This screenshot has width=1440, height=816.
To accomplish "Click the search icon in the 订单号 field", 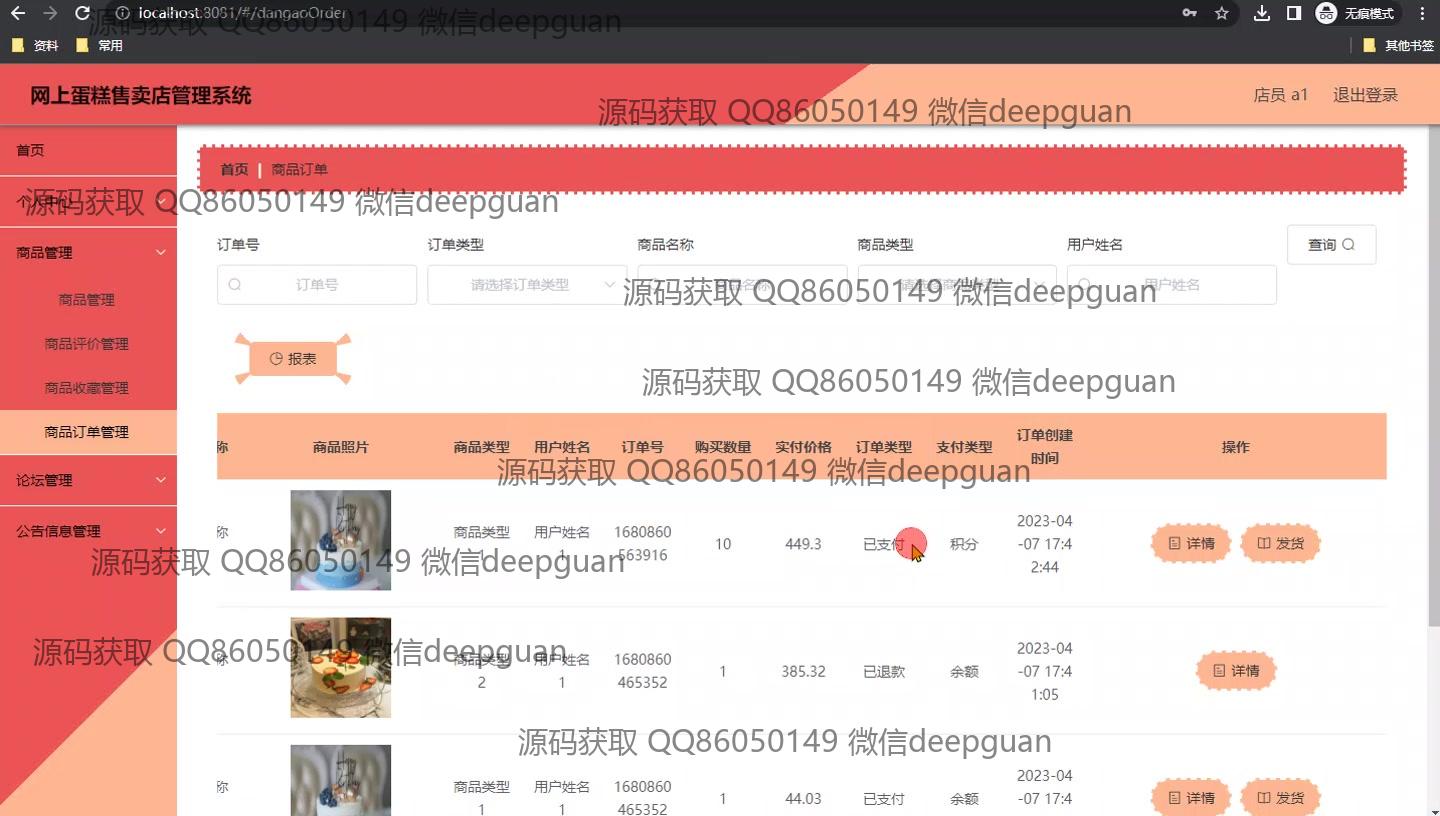I will (x=234, y=285).
